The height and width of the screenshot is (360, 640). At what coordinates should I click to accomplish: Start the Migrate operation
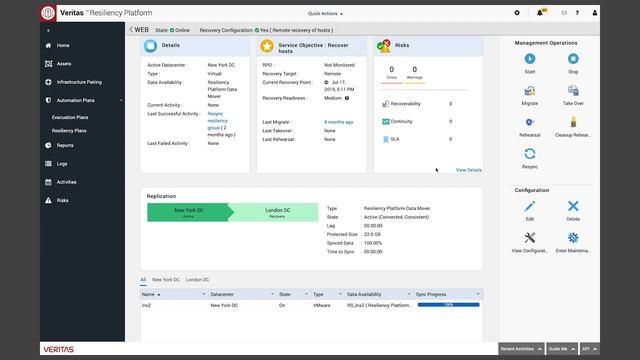tap(529, 91)
